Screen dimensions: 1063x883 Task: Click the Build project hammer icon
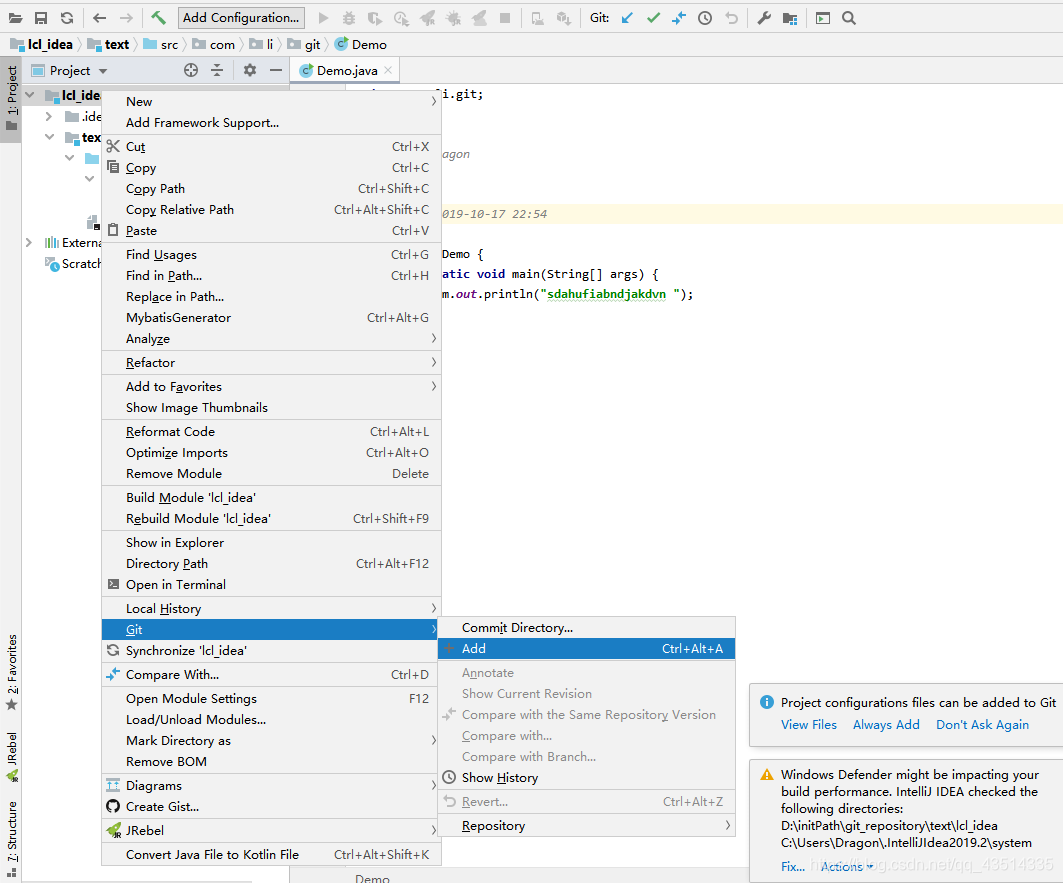159,18
